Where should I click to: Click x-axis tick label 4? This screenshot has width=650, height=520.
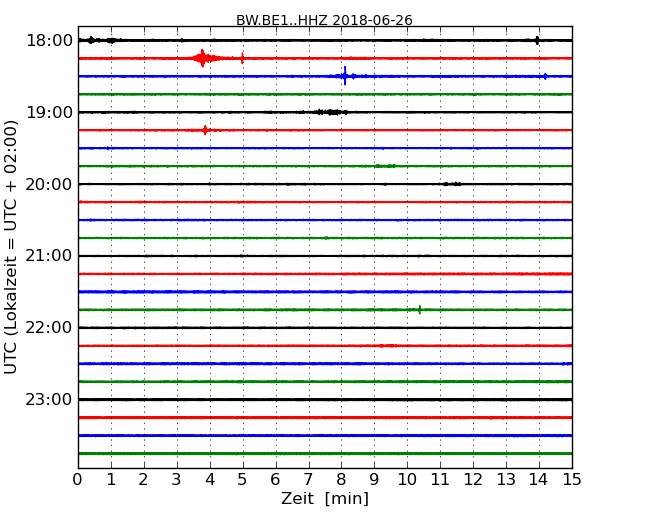point(210,480)
